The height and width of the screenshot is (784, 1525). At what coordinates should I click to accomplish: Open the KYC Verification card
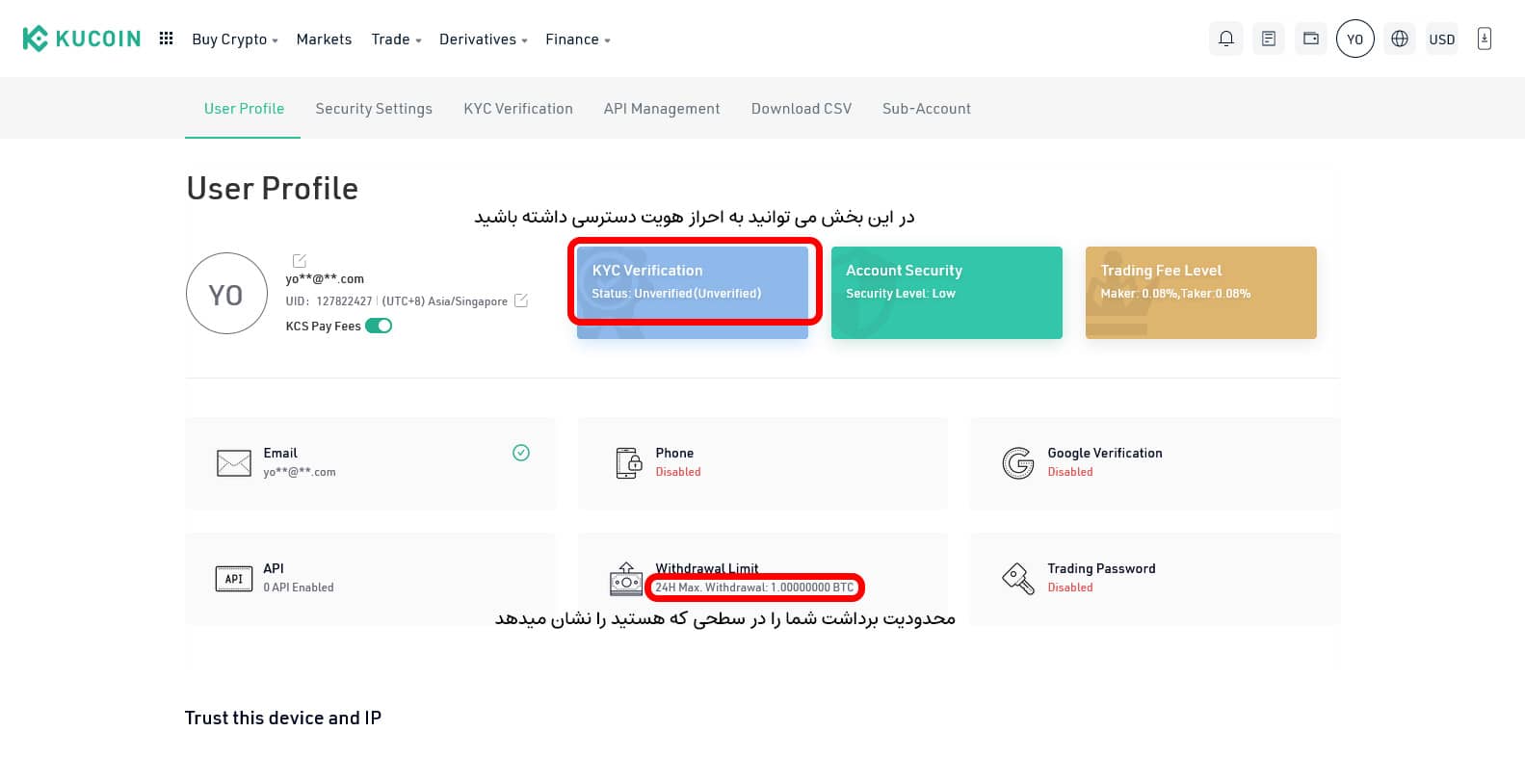[x=693, y=293]
